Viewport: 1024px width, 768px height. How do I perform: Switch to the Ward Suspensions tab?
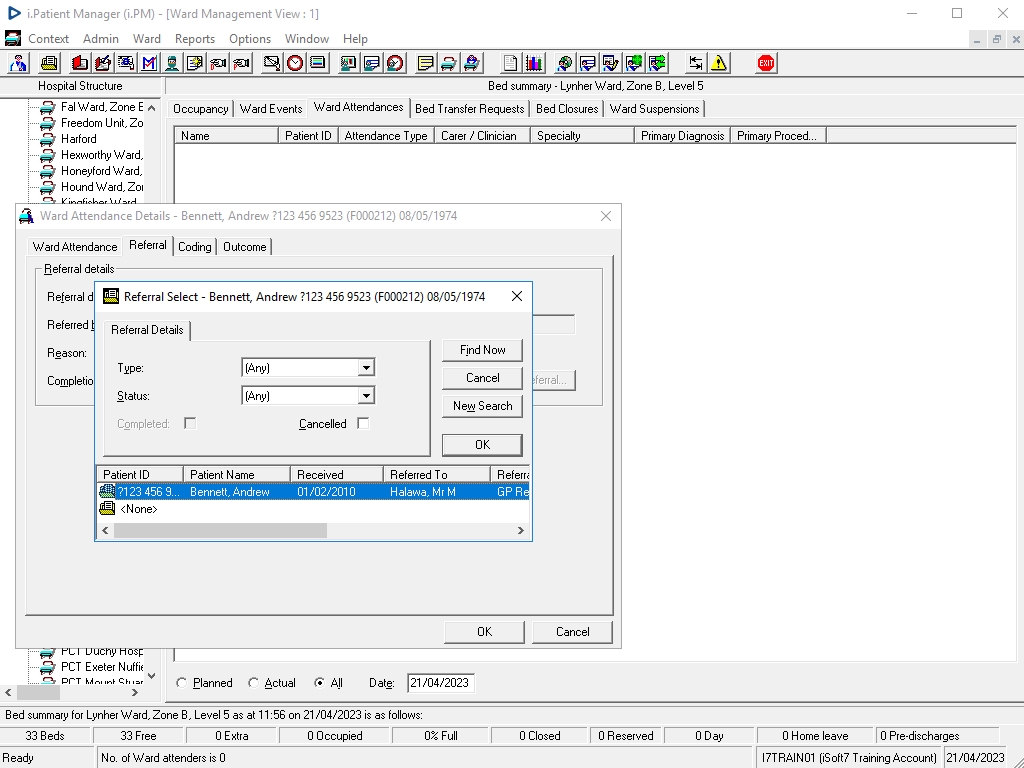tap(654, 109)
